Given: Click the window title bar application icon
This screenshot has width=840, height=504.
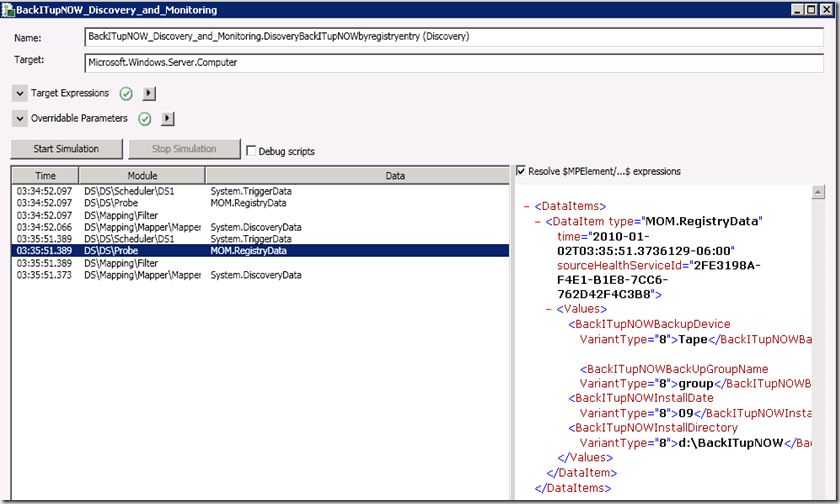Looking at the screenshot, I should tap(8, 10).
